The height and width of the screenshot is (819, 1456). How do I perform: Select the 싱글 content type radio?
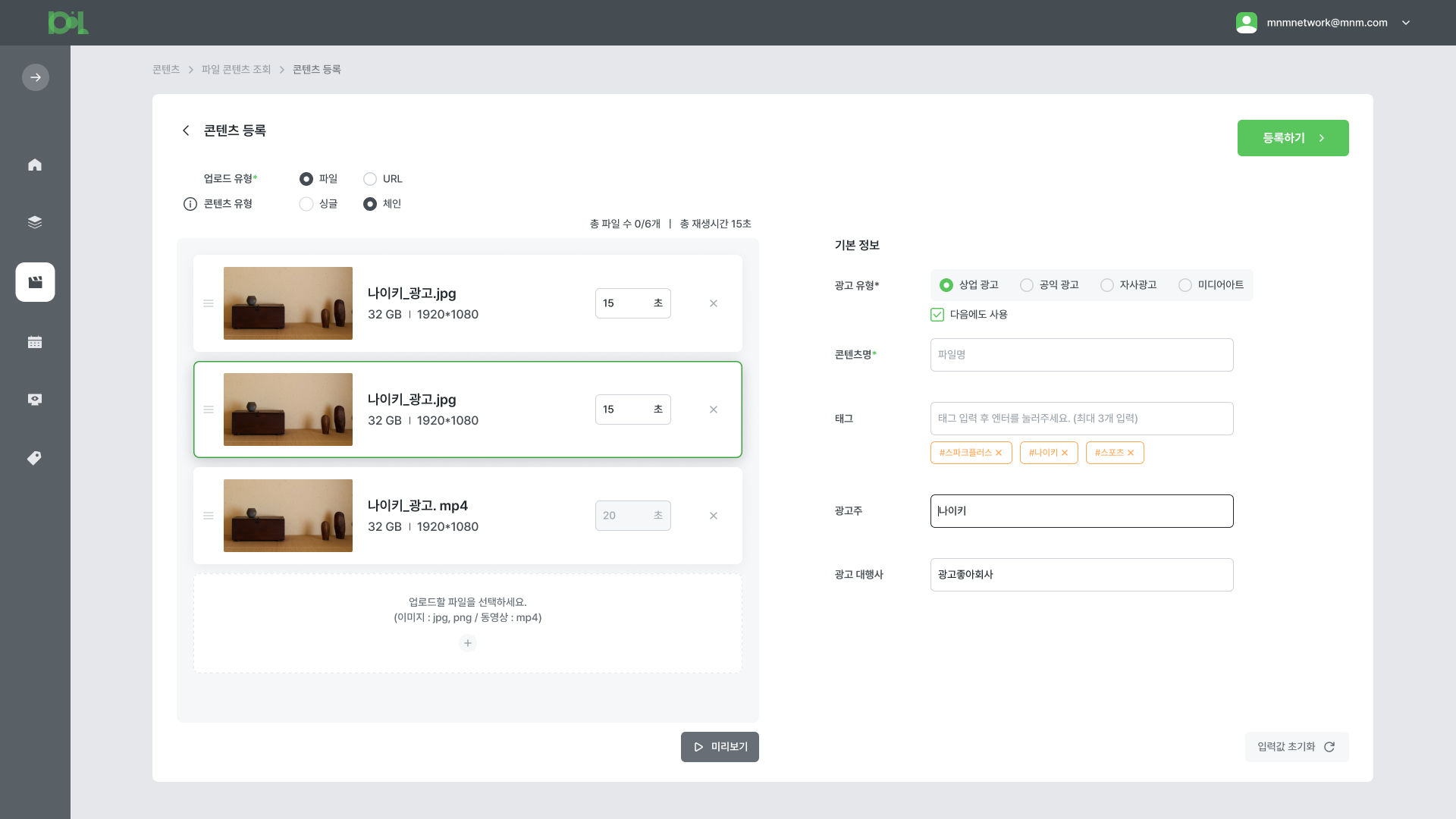tap(306, 204)
